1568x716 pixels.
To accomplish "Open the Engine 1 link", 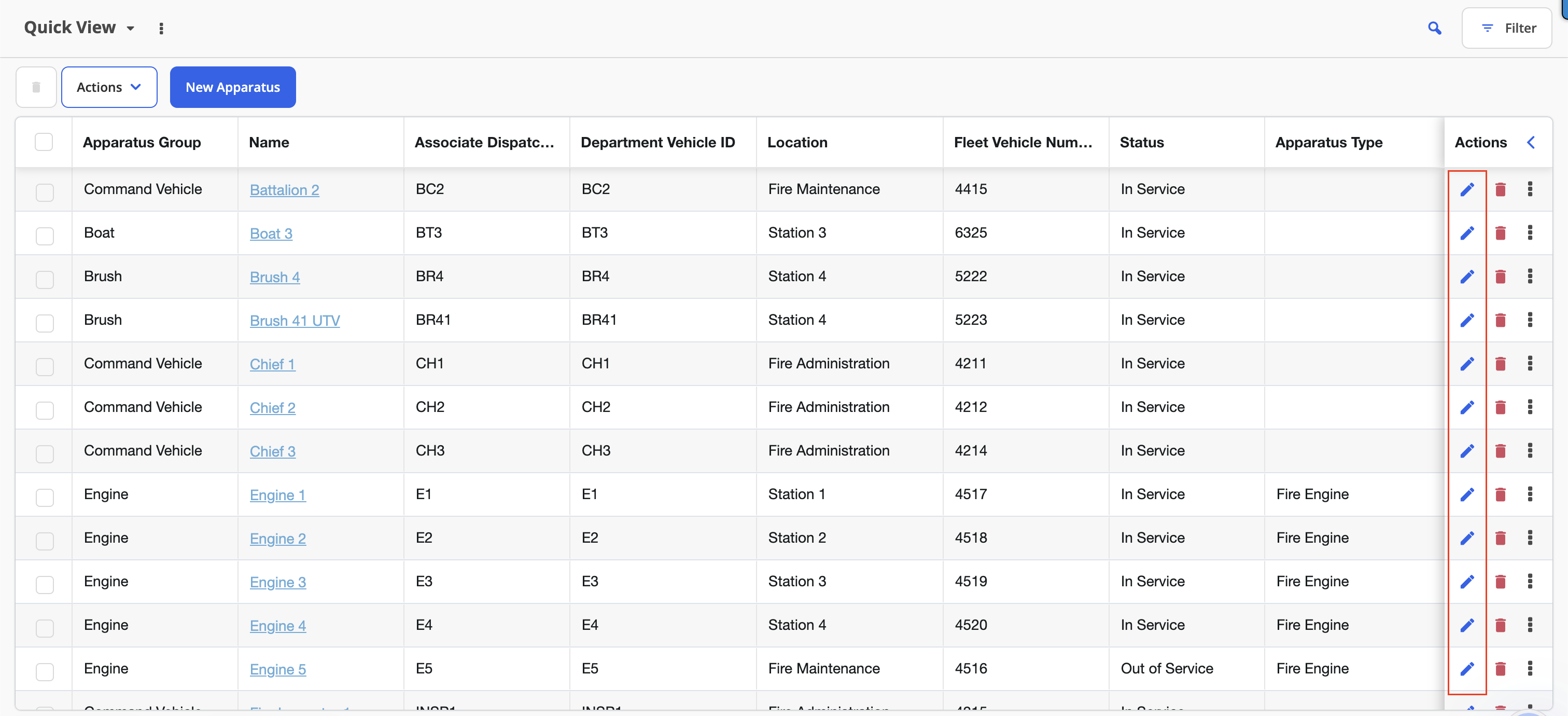I will tap(277, 495).
